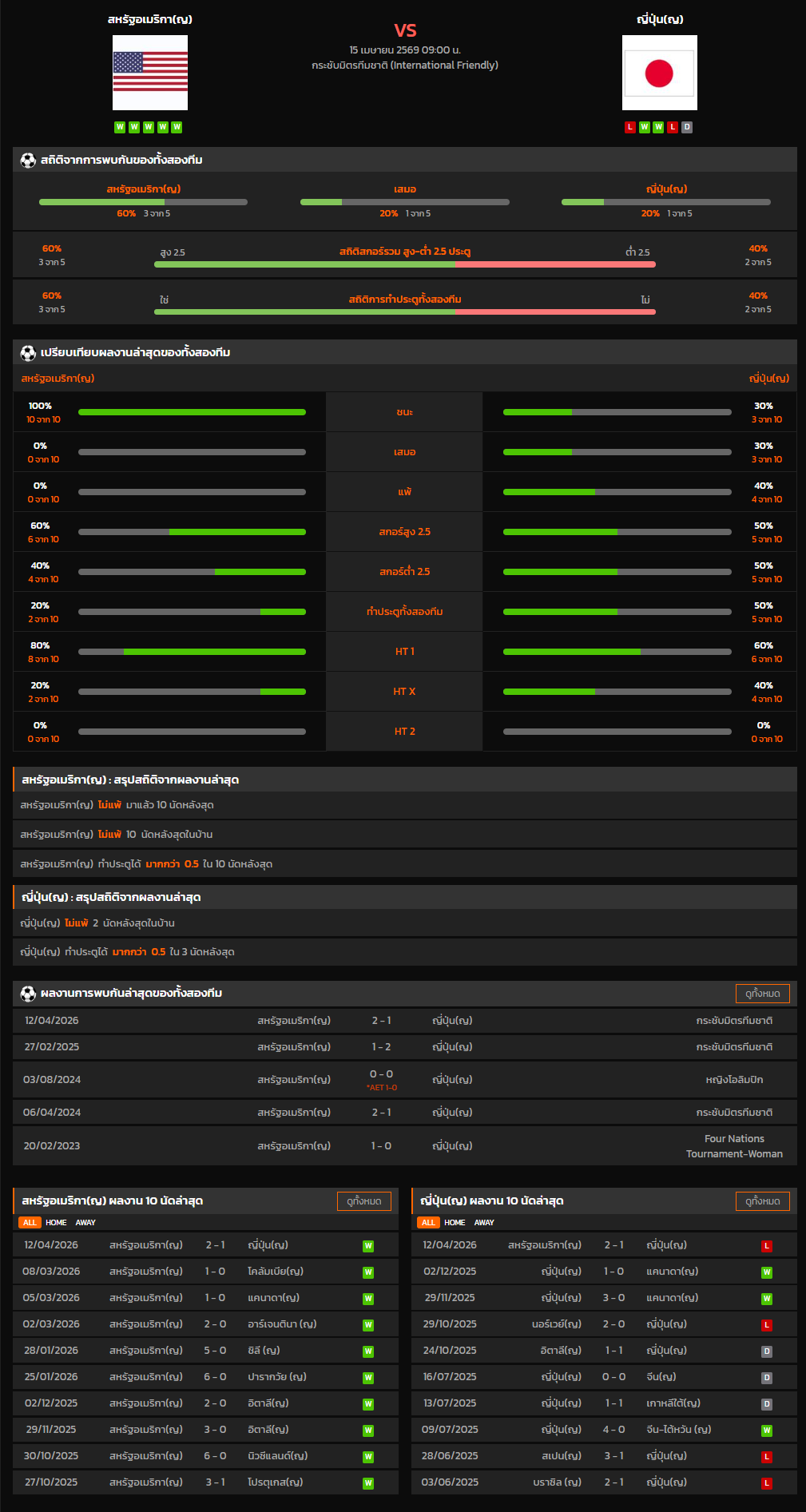Click L result badge for Japan 29/10/2025 match
Screen dimensions: 806x1512
(767, 1324)
